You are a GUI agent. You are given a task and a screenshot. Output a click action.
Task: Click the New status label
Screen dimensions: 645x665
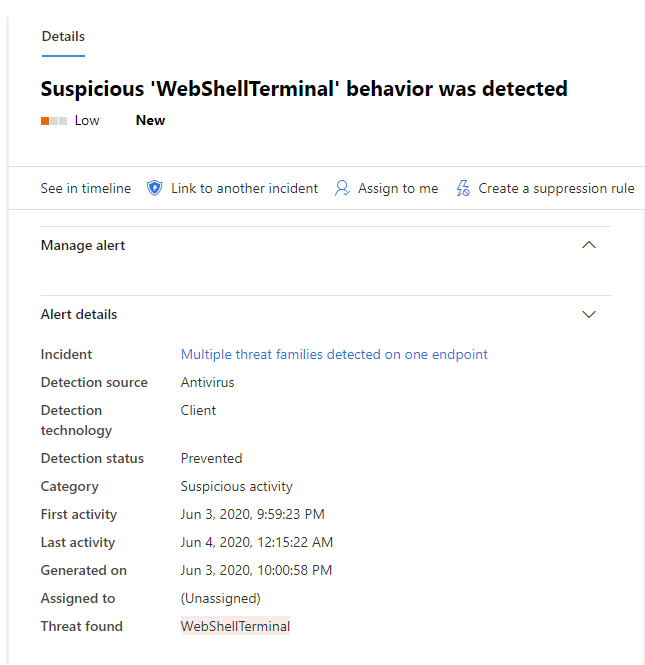coord(150,120)
